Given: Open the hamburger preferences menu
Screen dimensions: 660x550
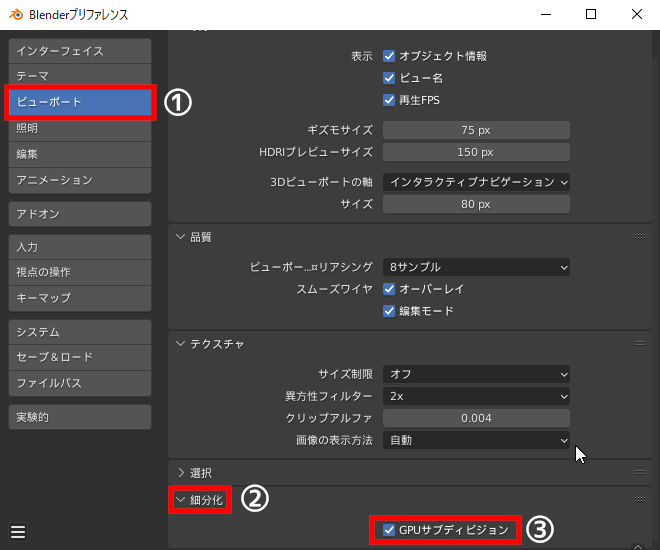Looking at the screenshot, I should [x=18, y=532].
